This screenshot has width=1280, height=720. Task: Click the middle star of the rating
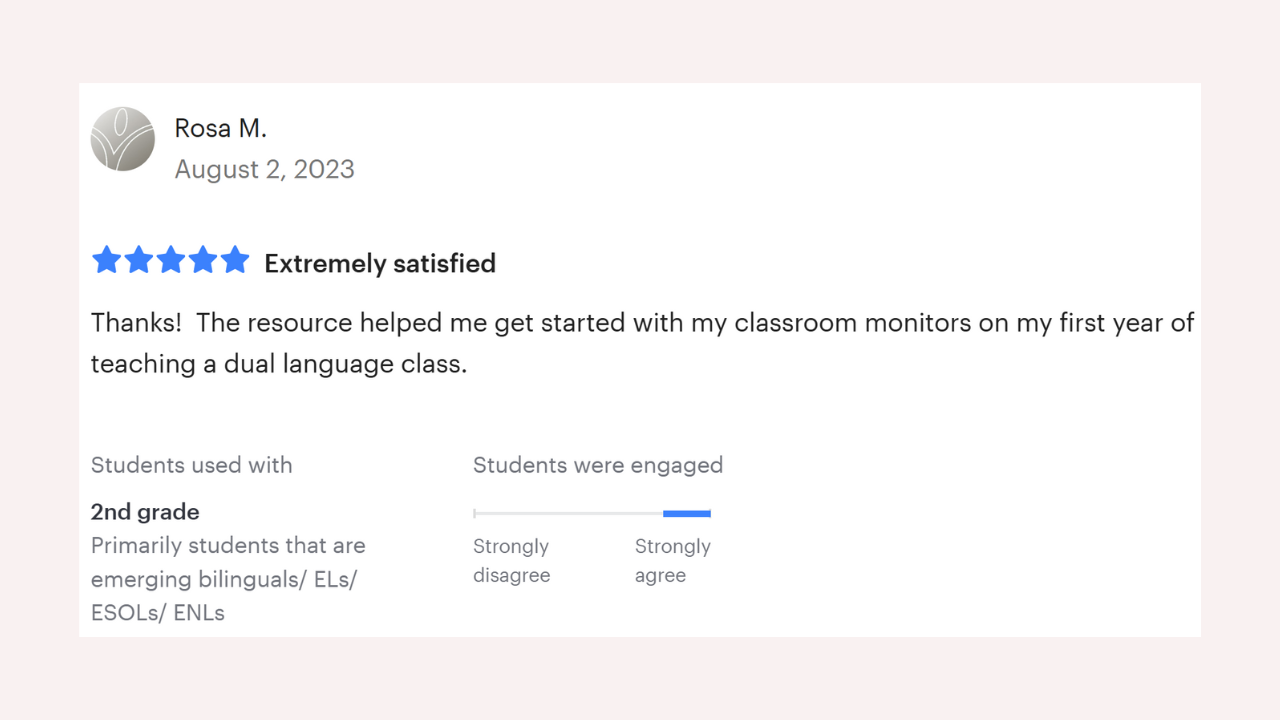coord(170,260)
